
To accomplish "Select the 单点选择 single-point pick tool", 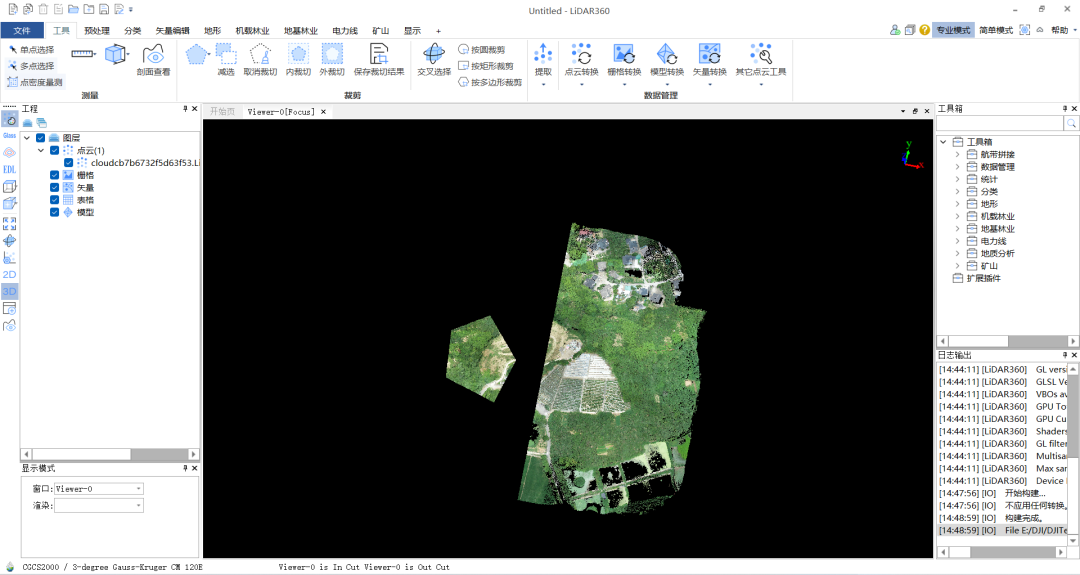I will pos(31,50).
